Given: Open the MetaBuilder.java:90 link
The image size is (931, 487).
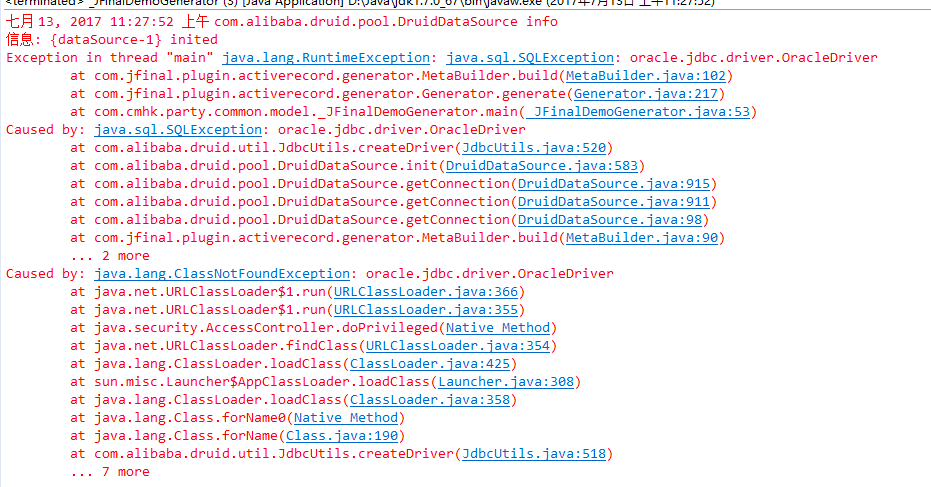Looking at the screenshot, I should (x=642, y=238).
